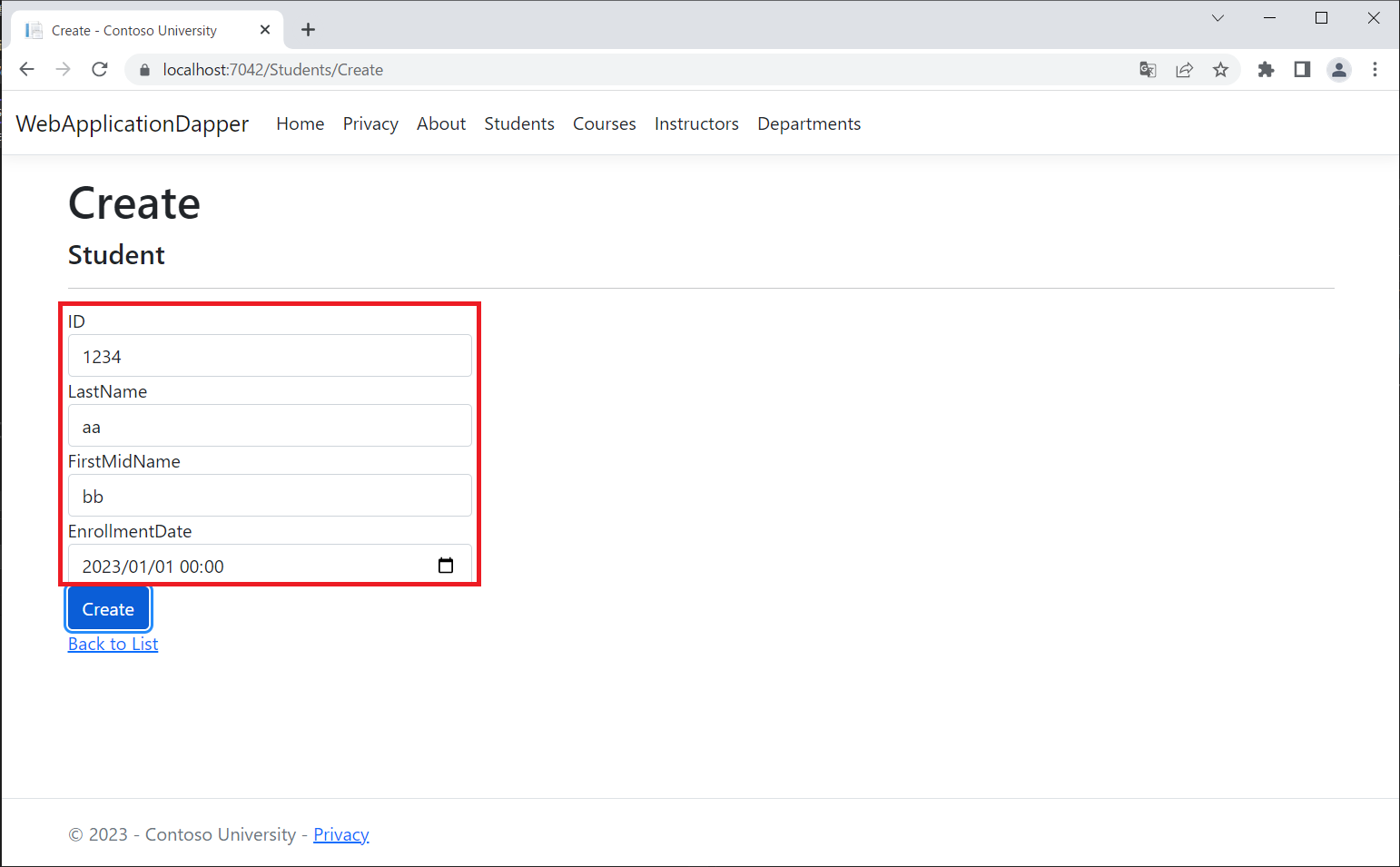
Task: Follow the Back to List link
Action: coord(113,644)
